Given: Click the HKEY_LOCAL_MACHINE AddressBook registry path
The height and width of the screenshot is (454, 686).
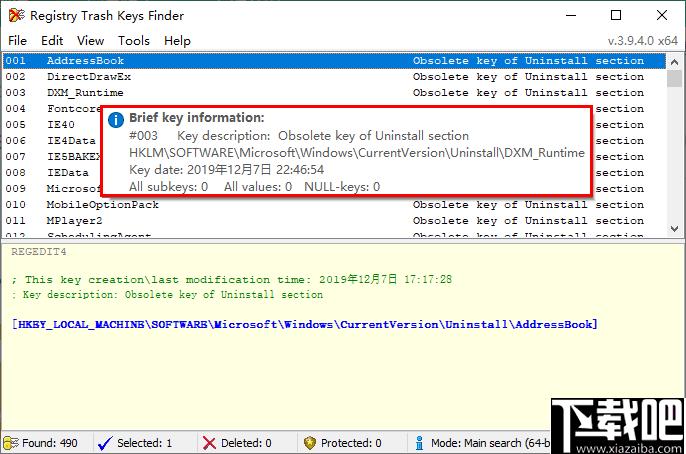Looking at the screenshot, I should click(304, 325).
